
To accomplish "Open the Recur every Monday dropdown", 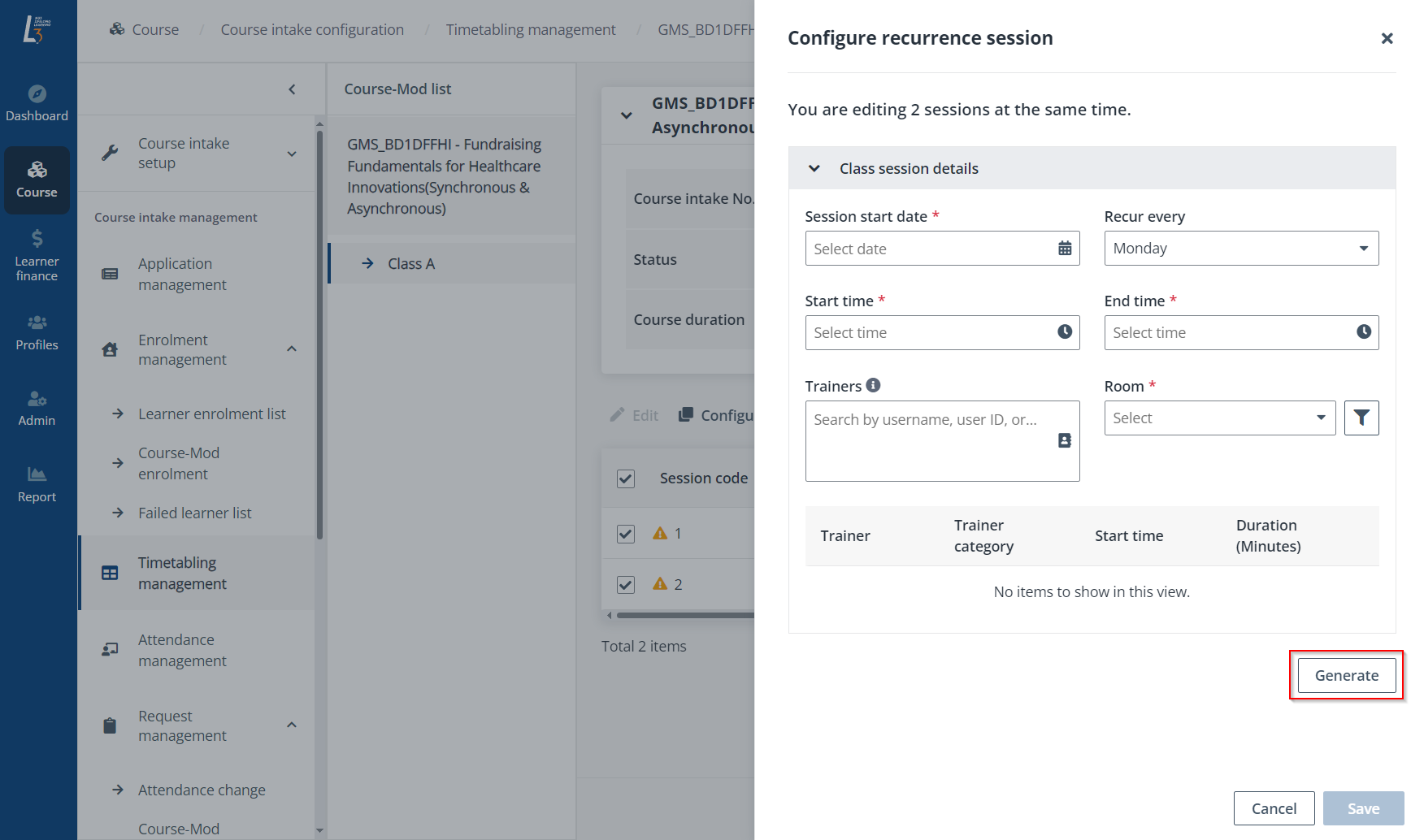I will [x=1240, y=249].
